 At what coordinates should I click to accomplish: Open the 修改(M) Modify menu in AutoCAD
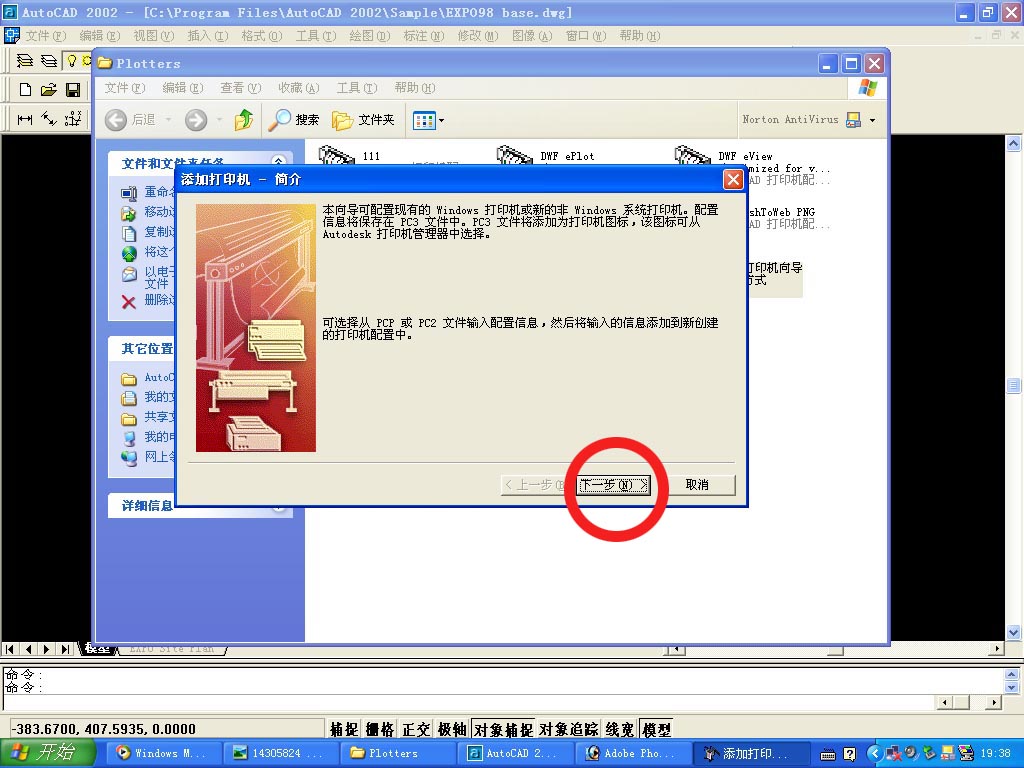click(x=478, y=35)
